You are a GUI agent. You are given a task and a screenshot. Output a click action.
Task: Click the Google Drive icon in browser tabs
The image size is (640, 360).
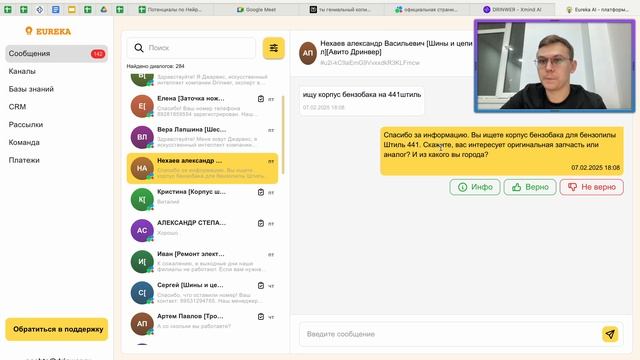(104, 9)
